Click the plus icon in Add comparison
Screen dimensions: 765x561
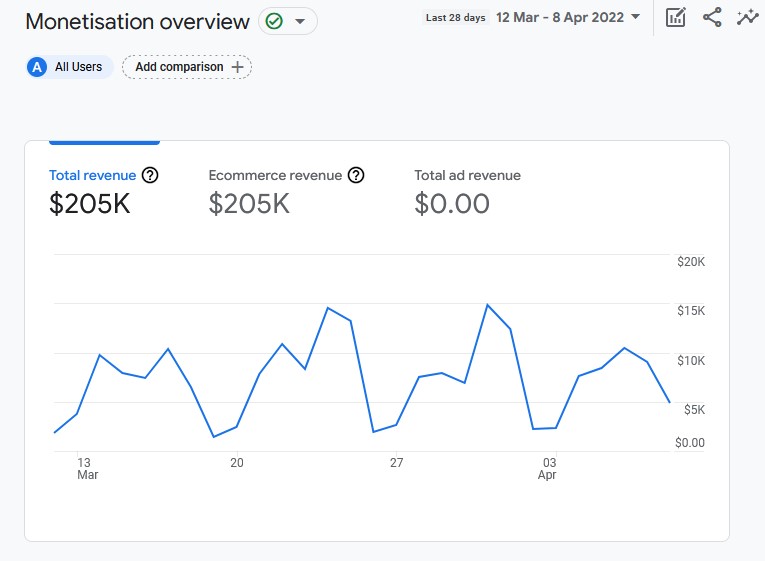pos(237,67)
